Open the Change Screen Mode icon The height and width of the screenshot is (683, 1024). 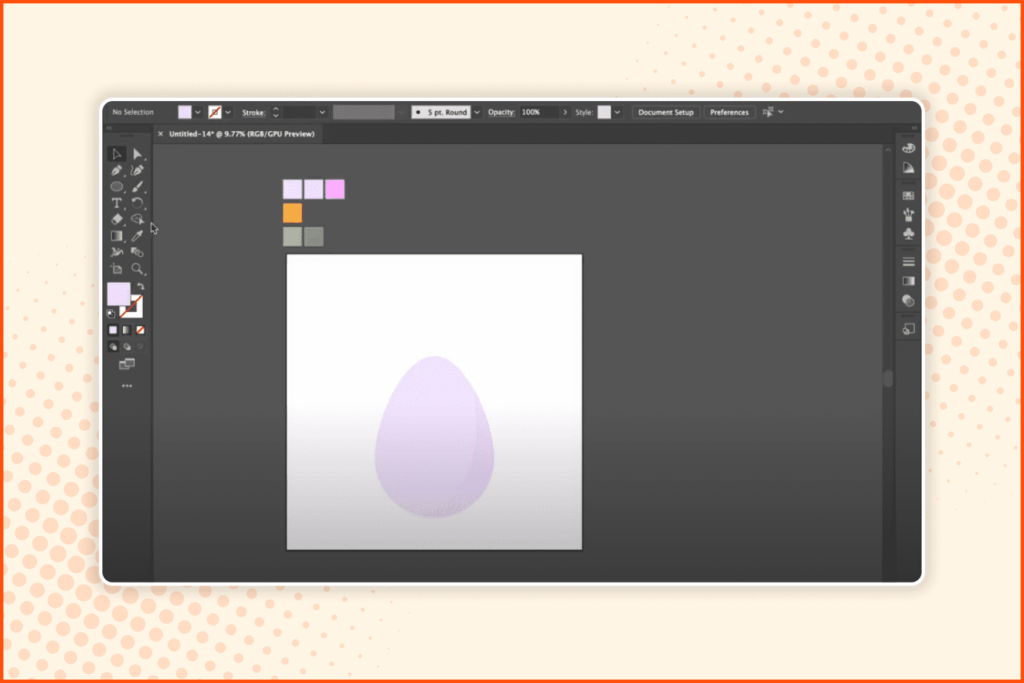point(127,364)
